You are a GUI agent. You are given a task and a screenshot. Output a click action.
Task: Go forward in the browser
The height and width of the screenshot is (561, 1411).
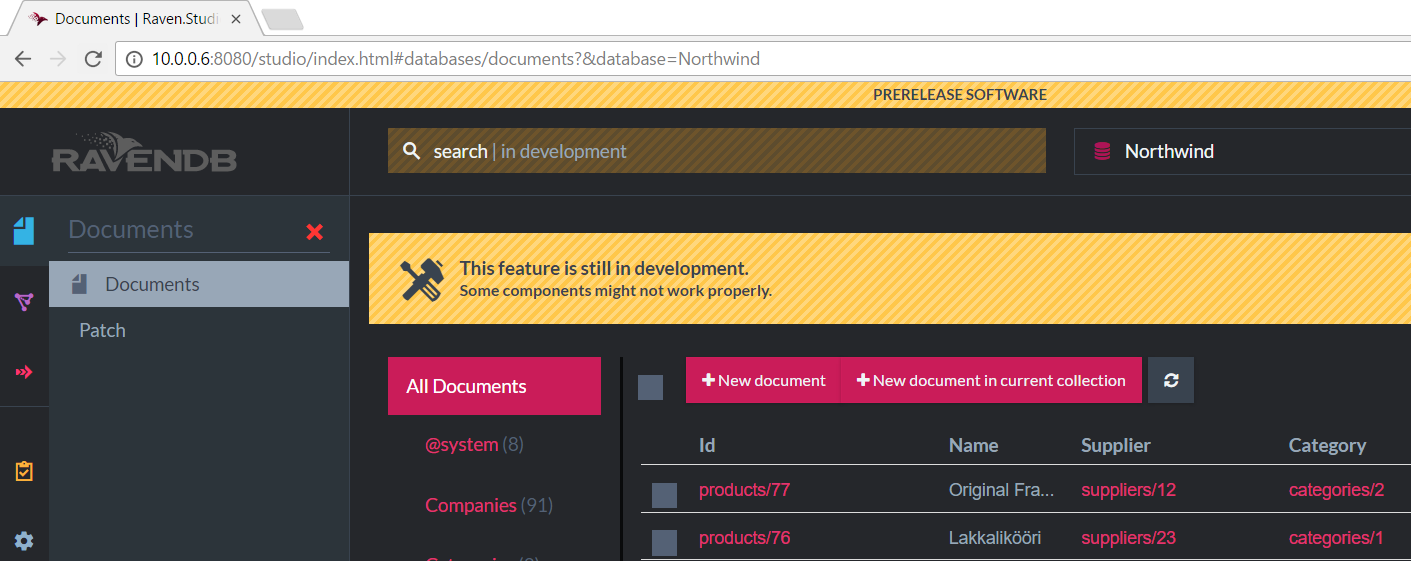tap(58, 59)
